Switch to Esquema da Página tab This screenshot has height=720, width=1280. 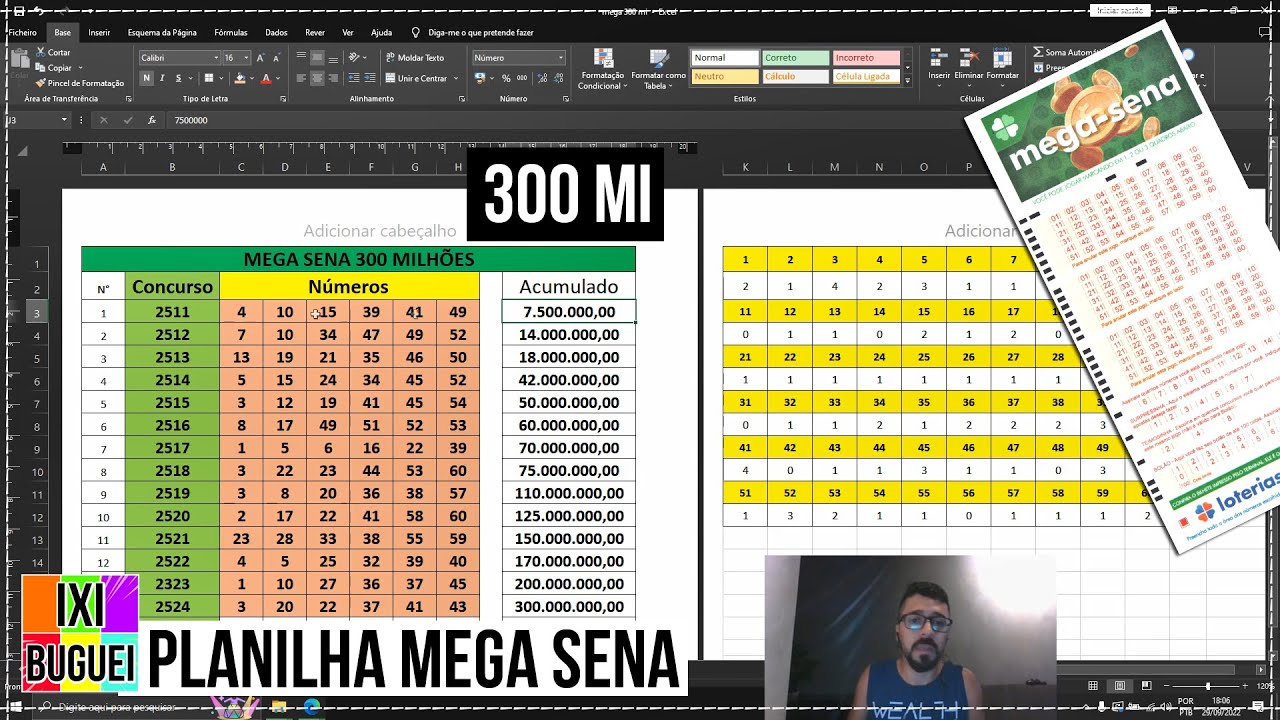coord(162,32)
